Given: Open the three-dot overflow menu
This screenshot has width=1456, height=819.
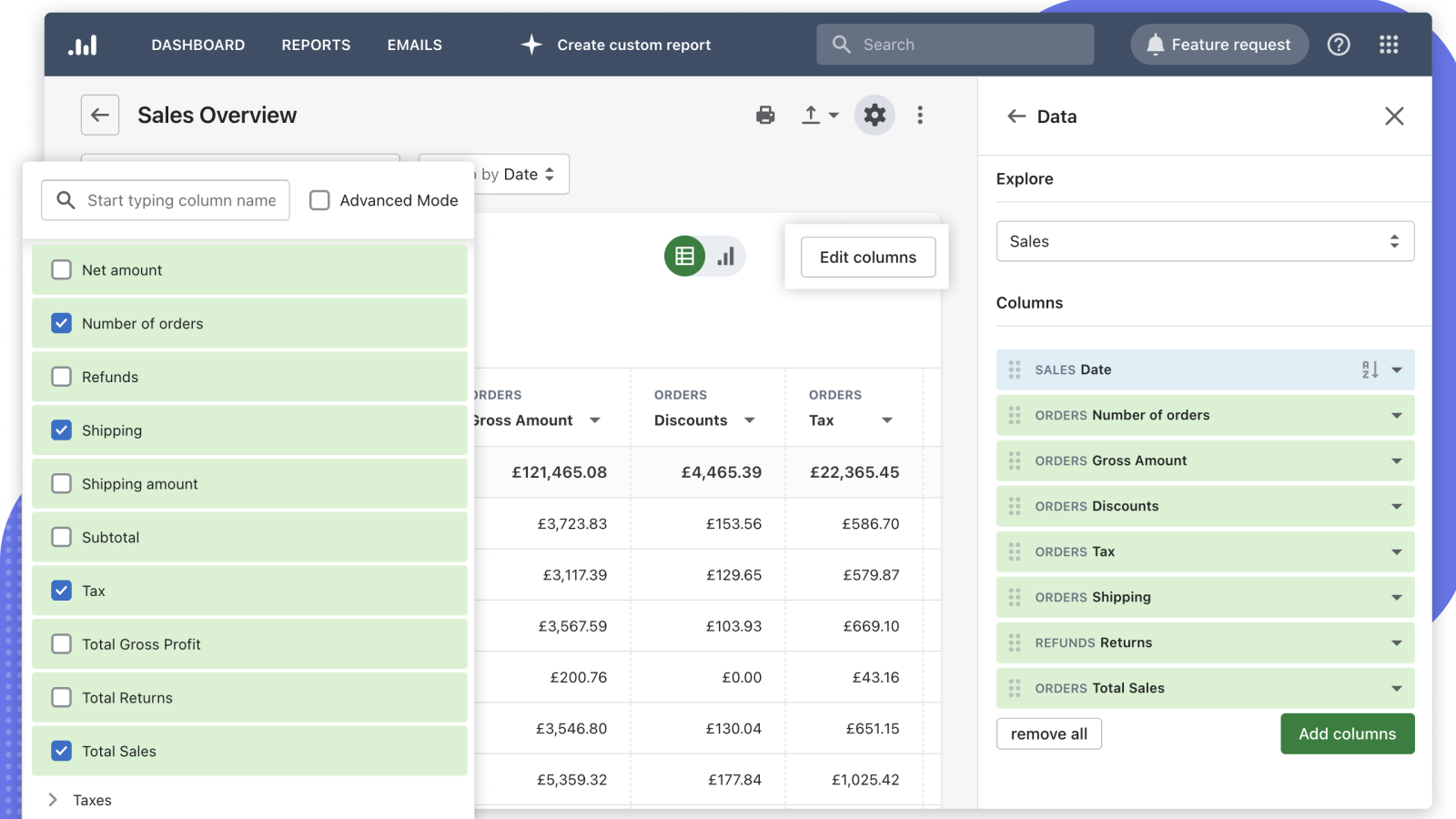Looking at the screenshot, I should (921, 115).
